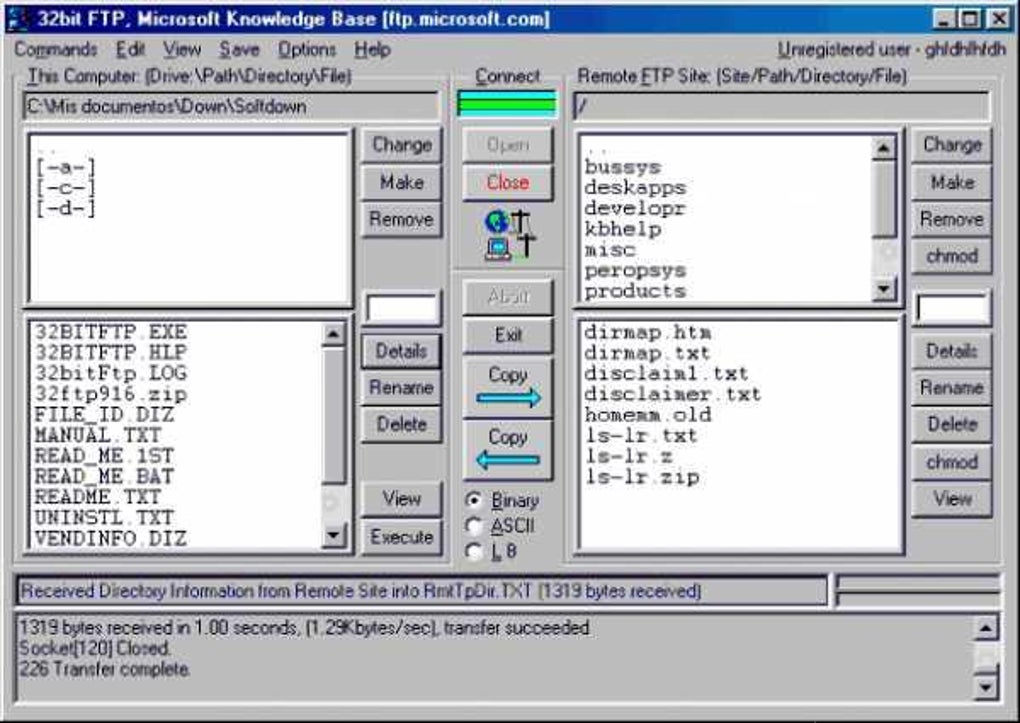Select drive [-d-] in local list

tap(66, 208)
